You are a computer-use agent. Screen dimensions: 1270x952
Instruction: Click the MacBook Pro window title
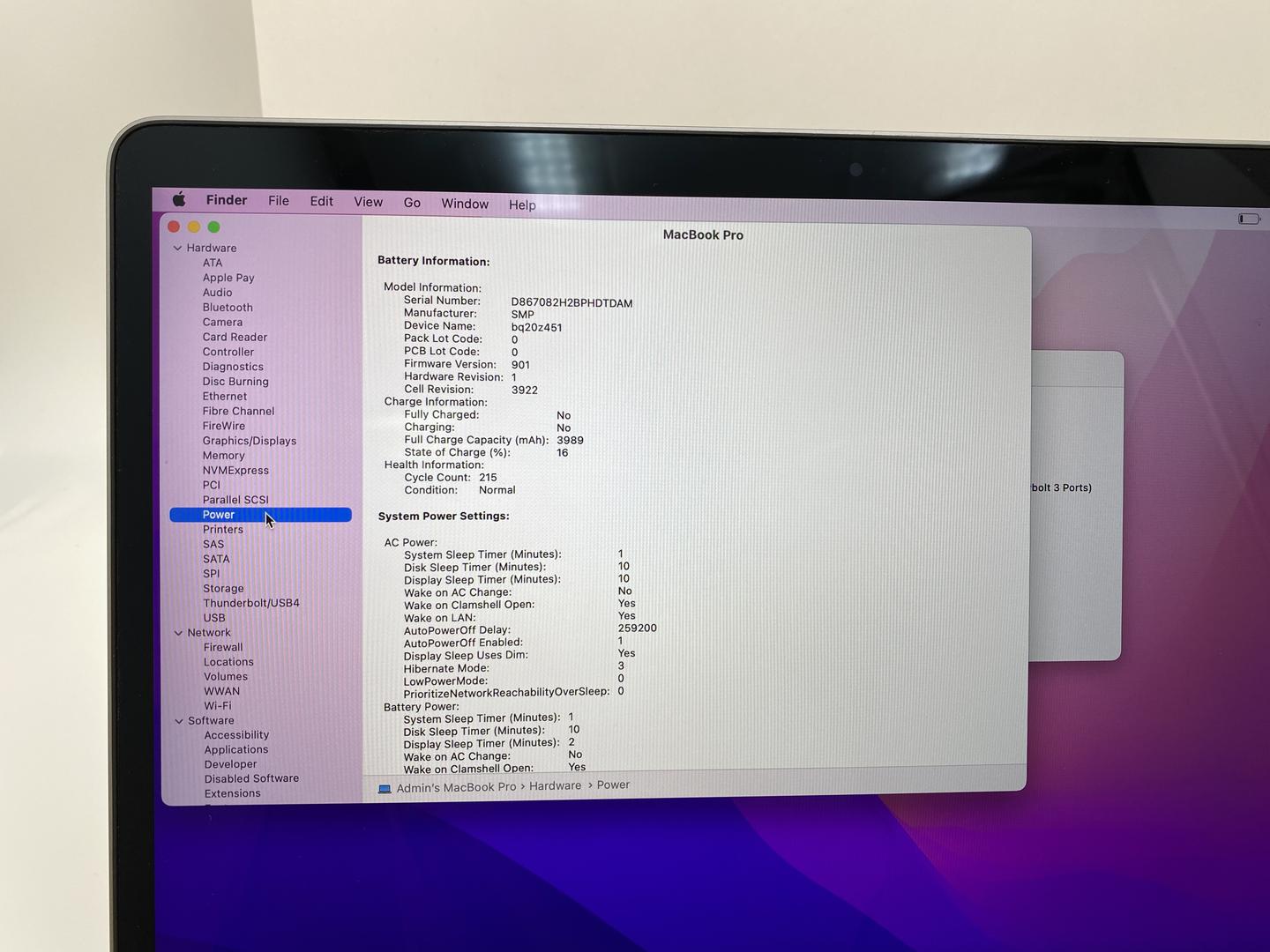(x=703, y=234)
